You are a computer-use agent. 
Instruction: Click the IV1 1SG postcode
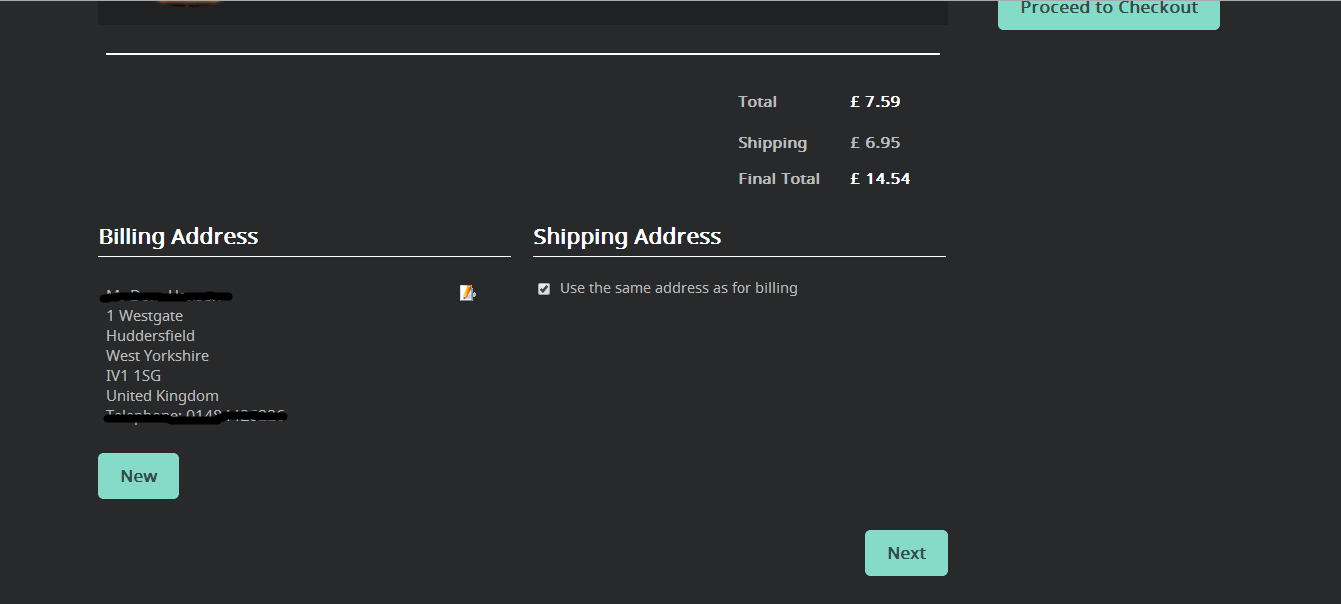click(133, 376)
